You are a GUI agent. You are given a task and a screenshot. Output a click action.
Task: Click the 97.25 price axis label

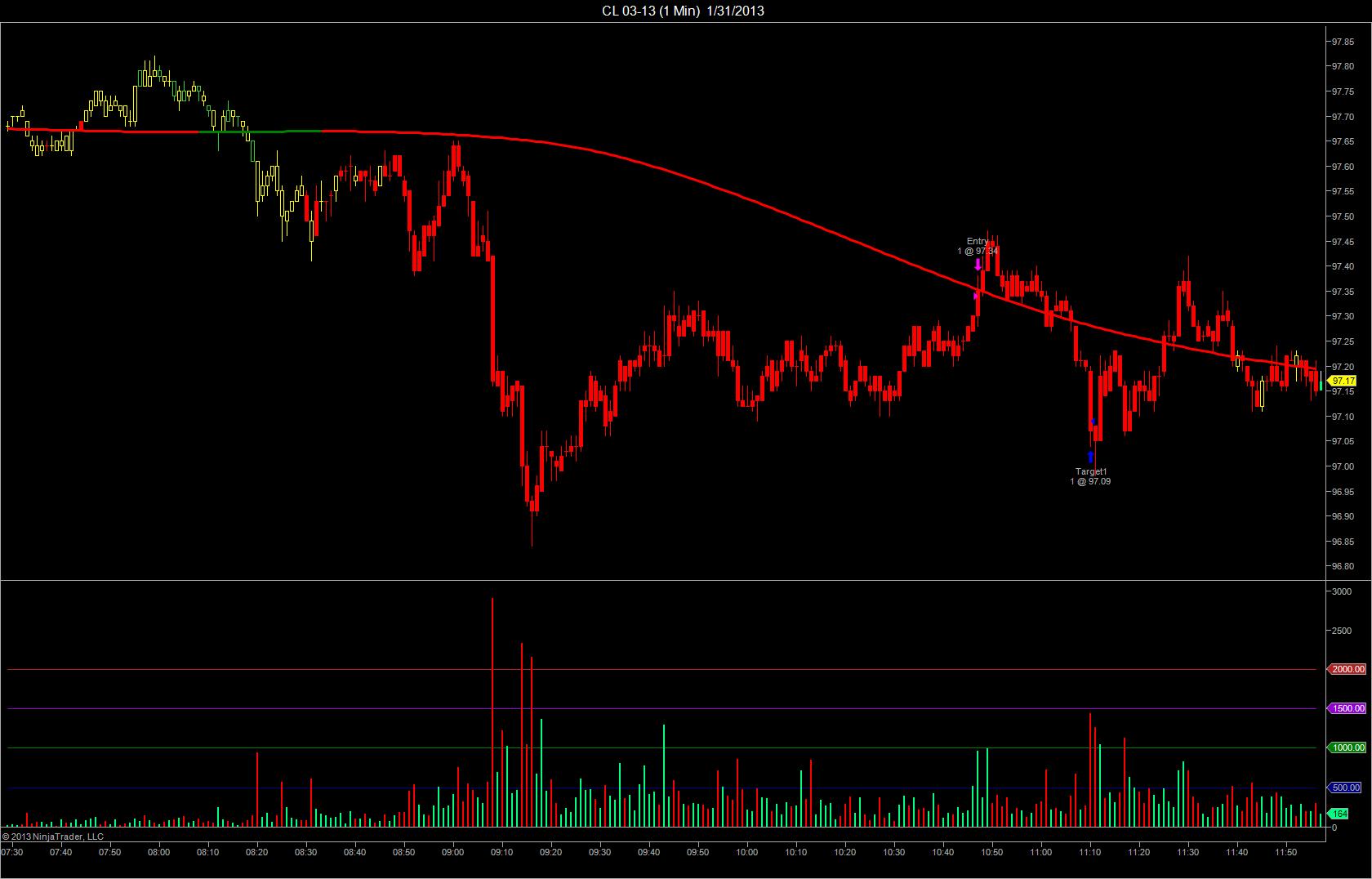[x=1343, y=341]
